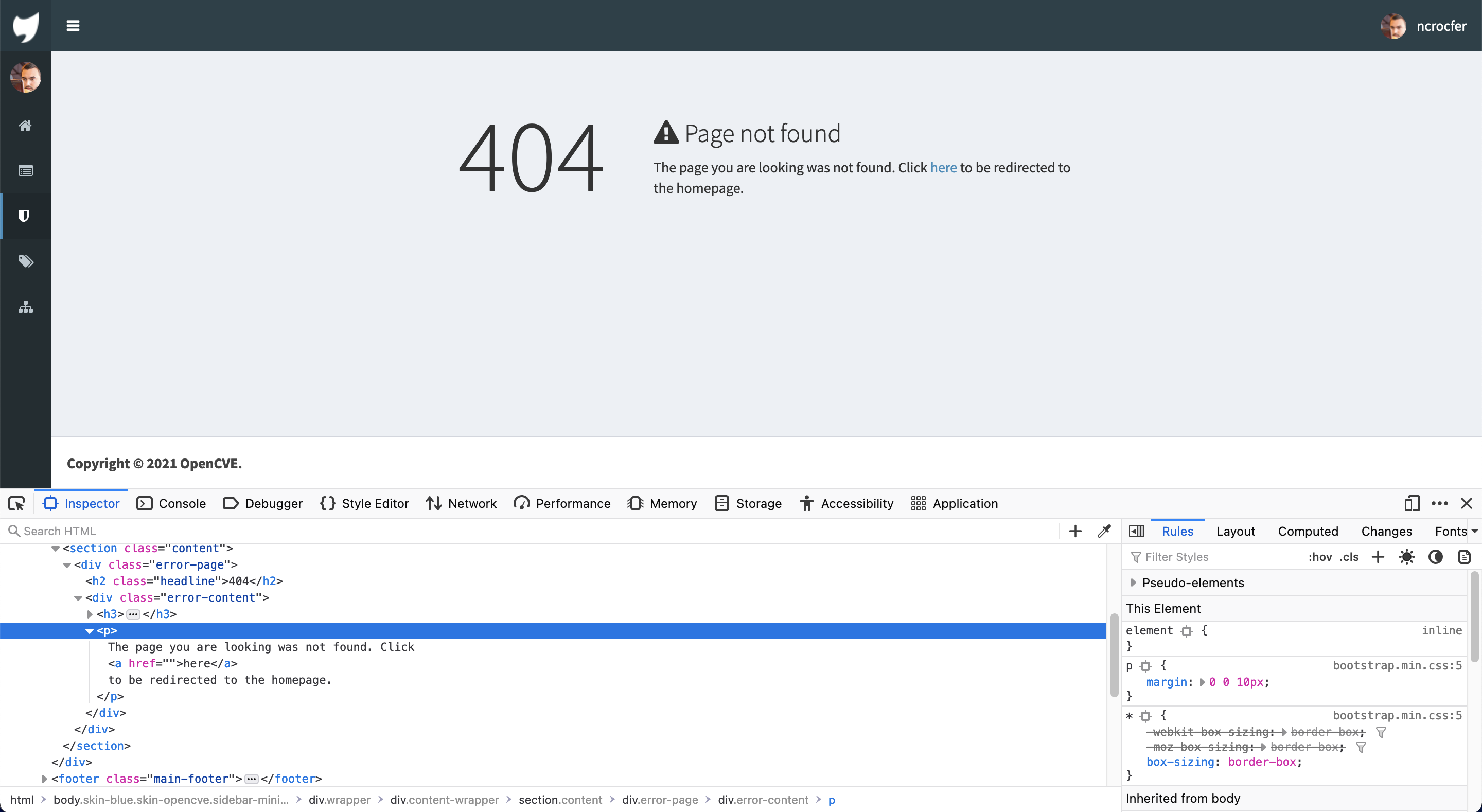Collapse the section.content node
This screenshot has width=1482, height=812.
[55, 549]
